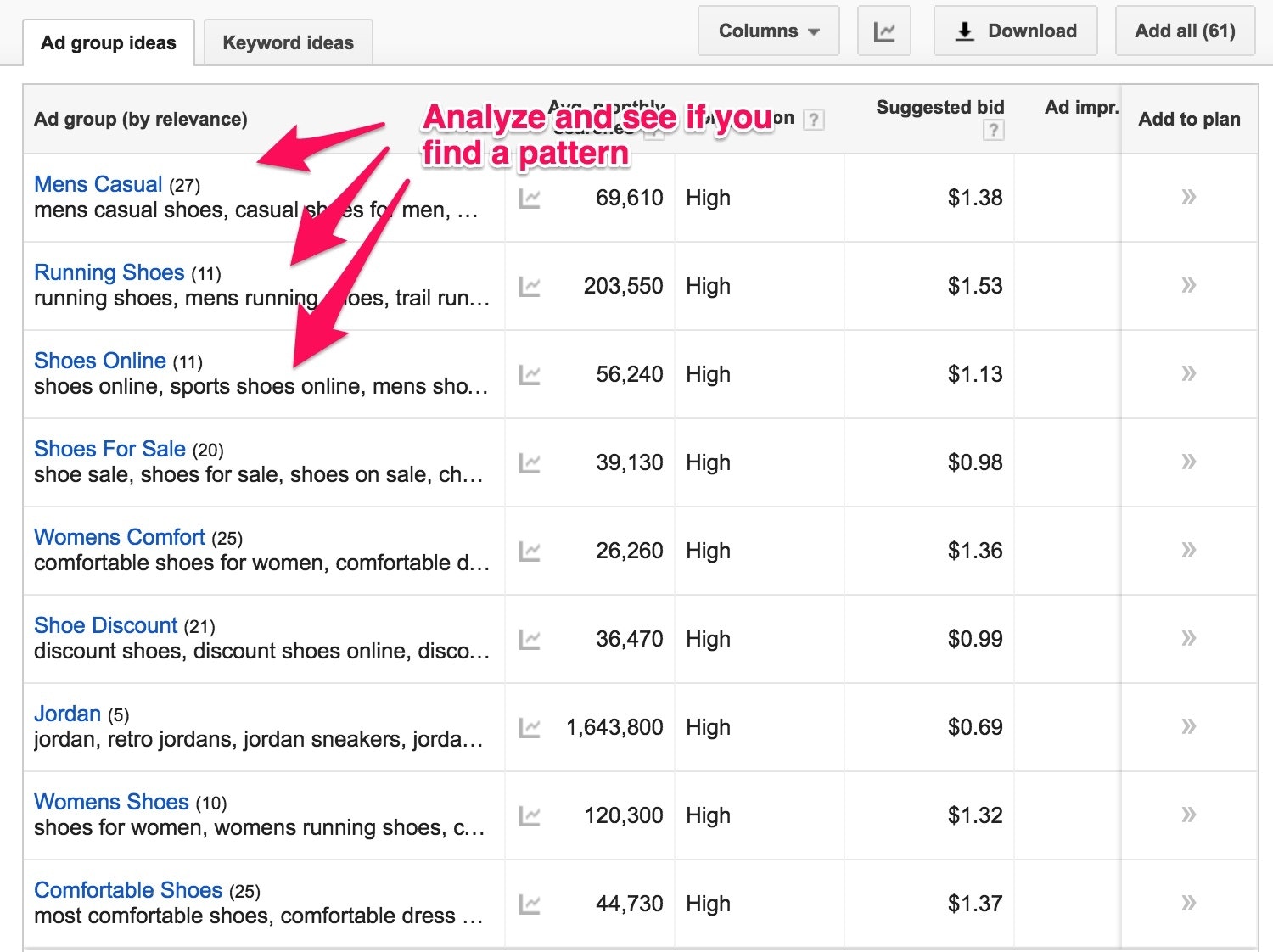Add Womens Comfort group to plan
This screenshot has height=952, width=1273.
pyautogui.click(x=1188, y=551)
